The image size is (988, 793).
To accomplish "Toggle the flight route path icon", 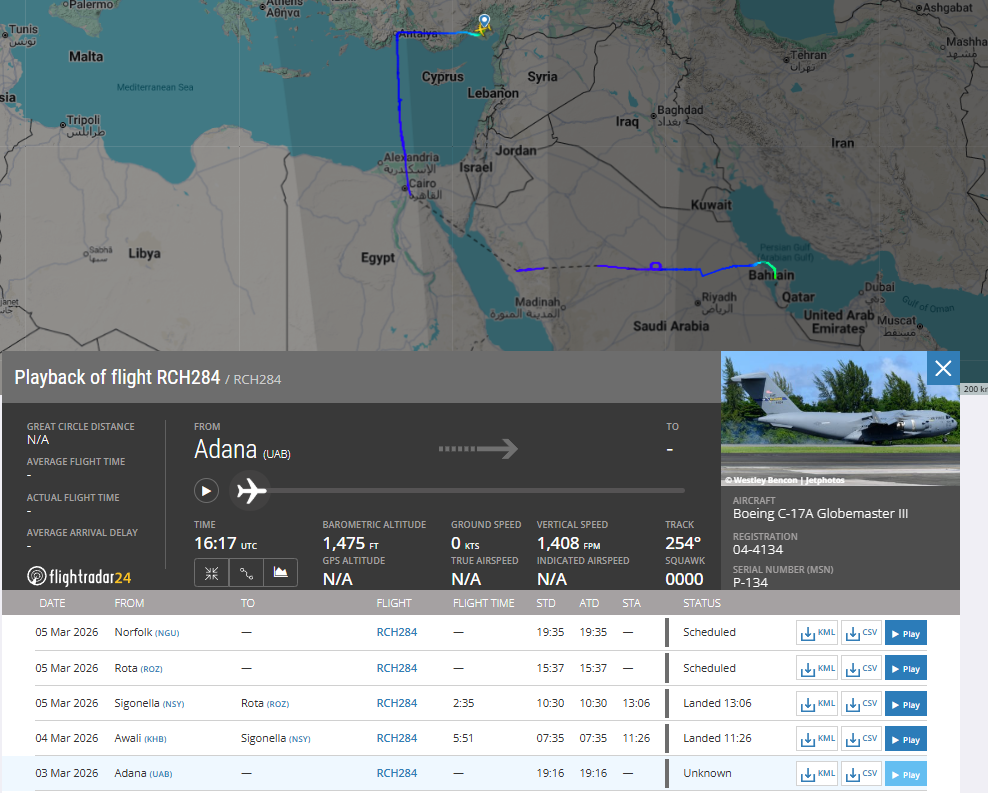I will 246,573.
